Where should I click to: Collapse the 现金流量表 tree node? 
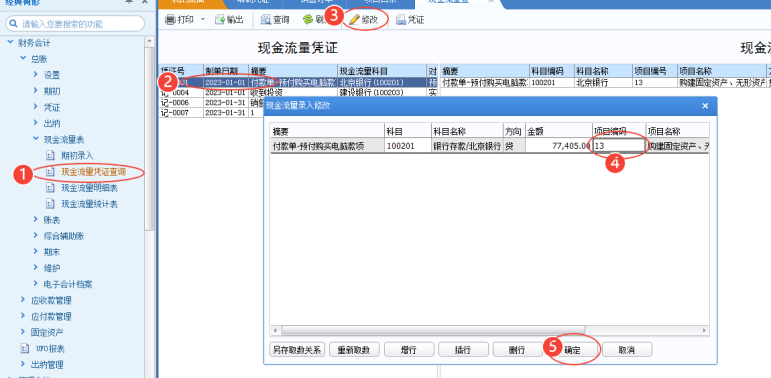pos(36,139)
